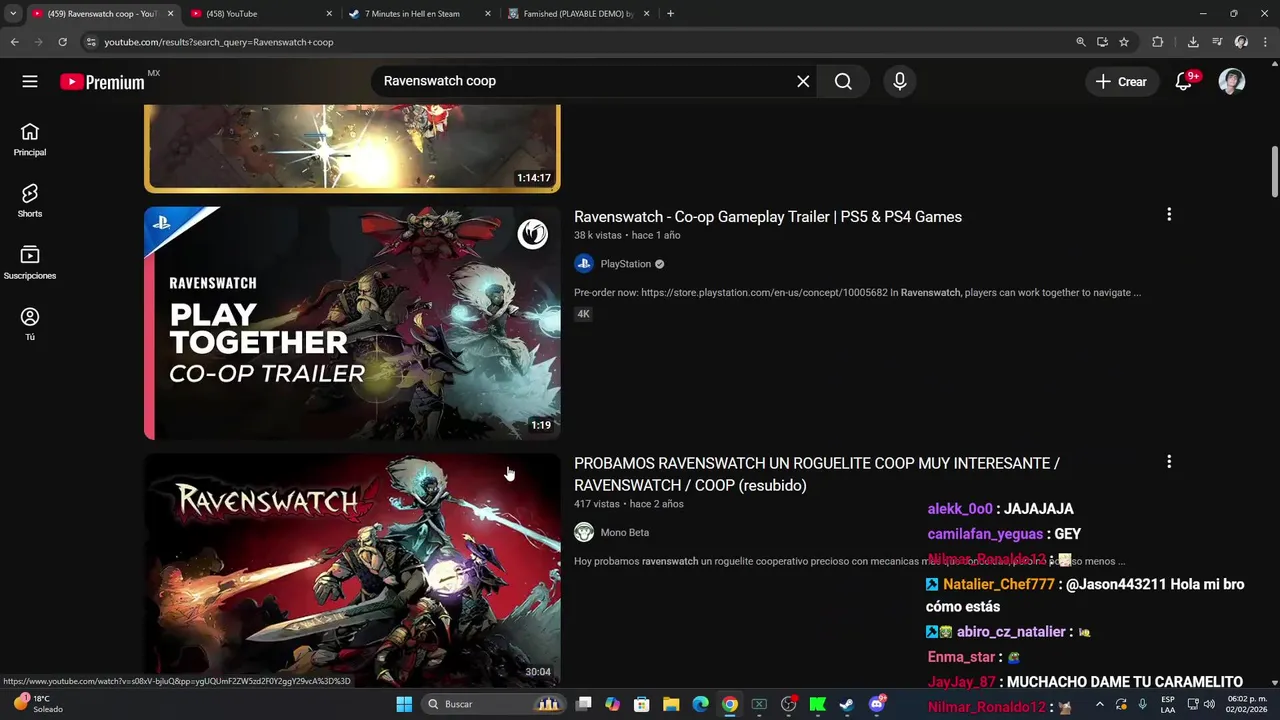Clear the search box with the X
The width and height of the screenshot is (1280, 720).
point(803,82)
